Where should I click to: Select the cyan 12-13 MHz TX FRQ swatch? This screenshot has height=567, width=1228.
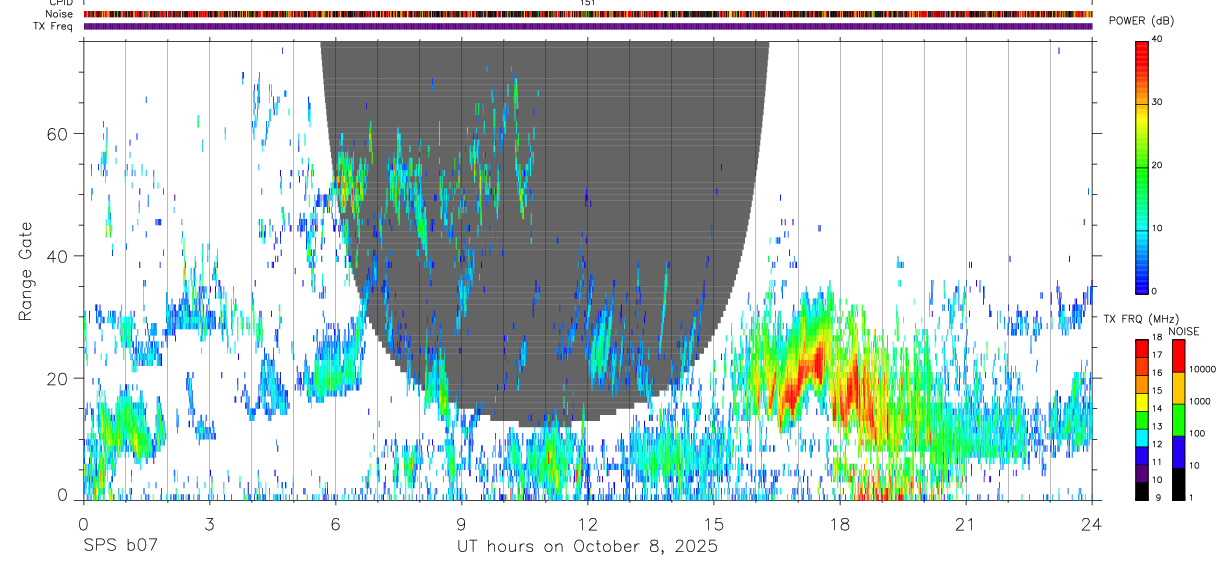click(1141, 436)
